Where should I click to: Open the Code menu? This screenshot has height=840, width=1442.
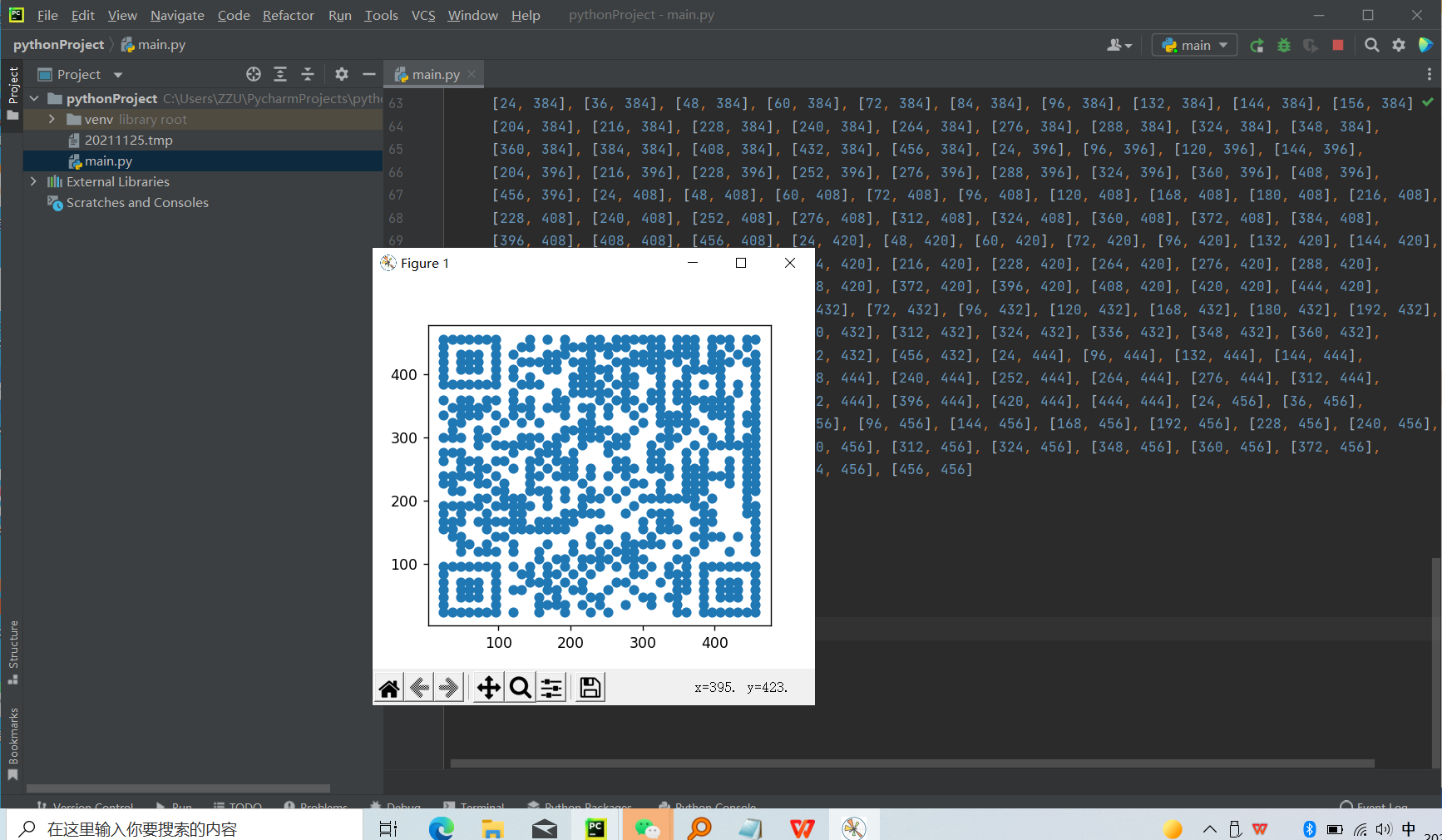click(234, 15)
